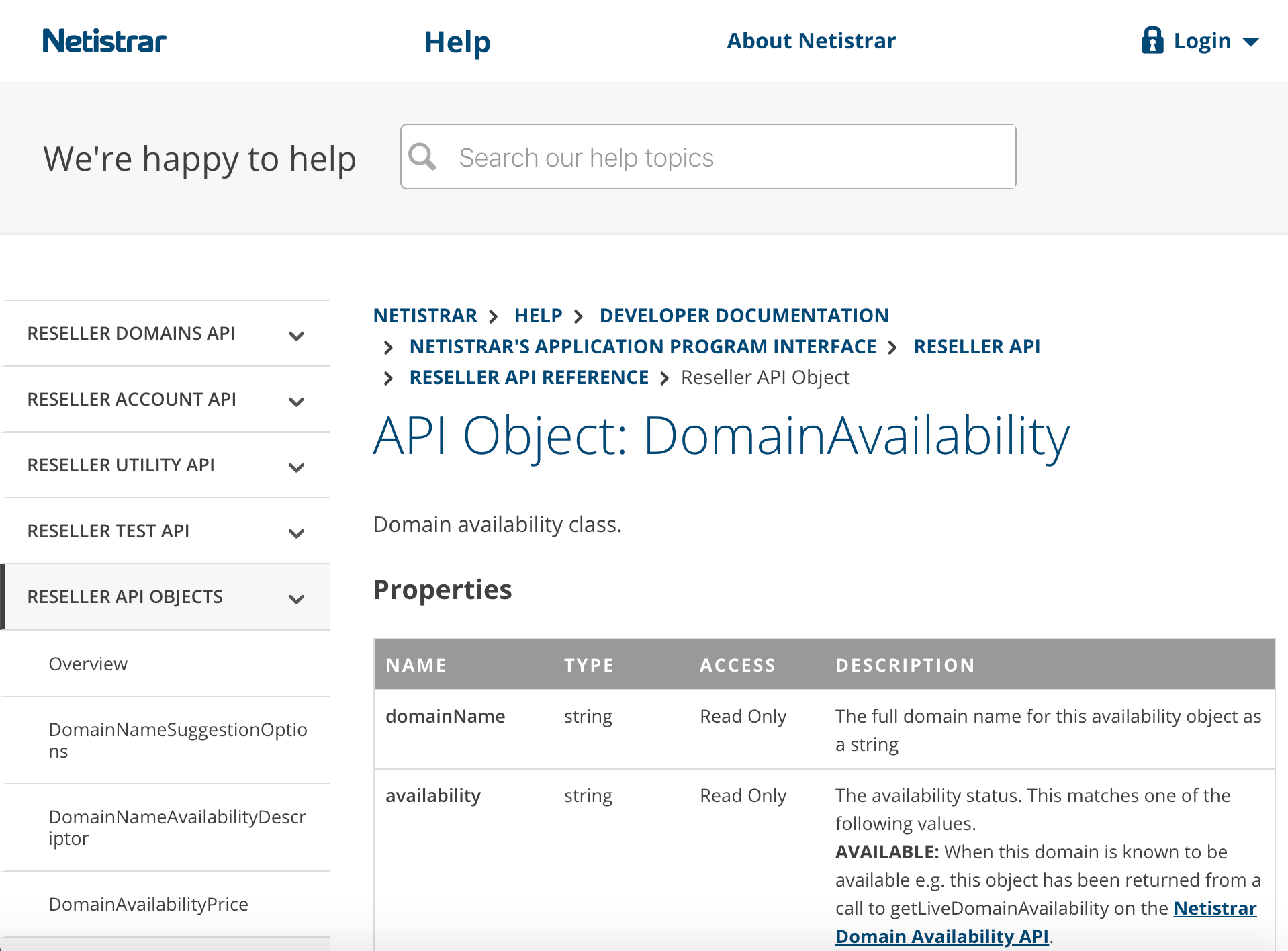Expand the Reseller Account API chevron
1288x951 pixels.
pyautogui.click(x=296, y=402)
